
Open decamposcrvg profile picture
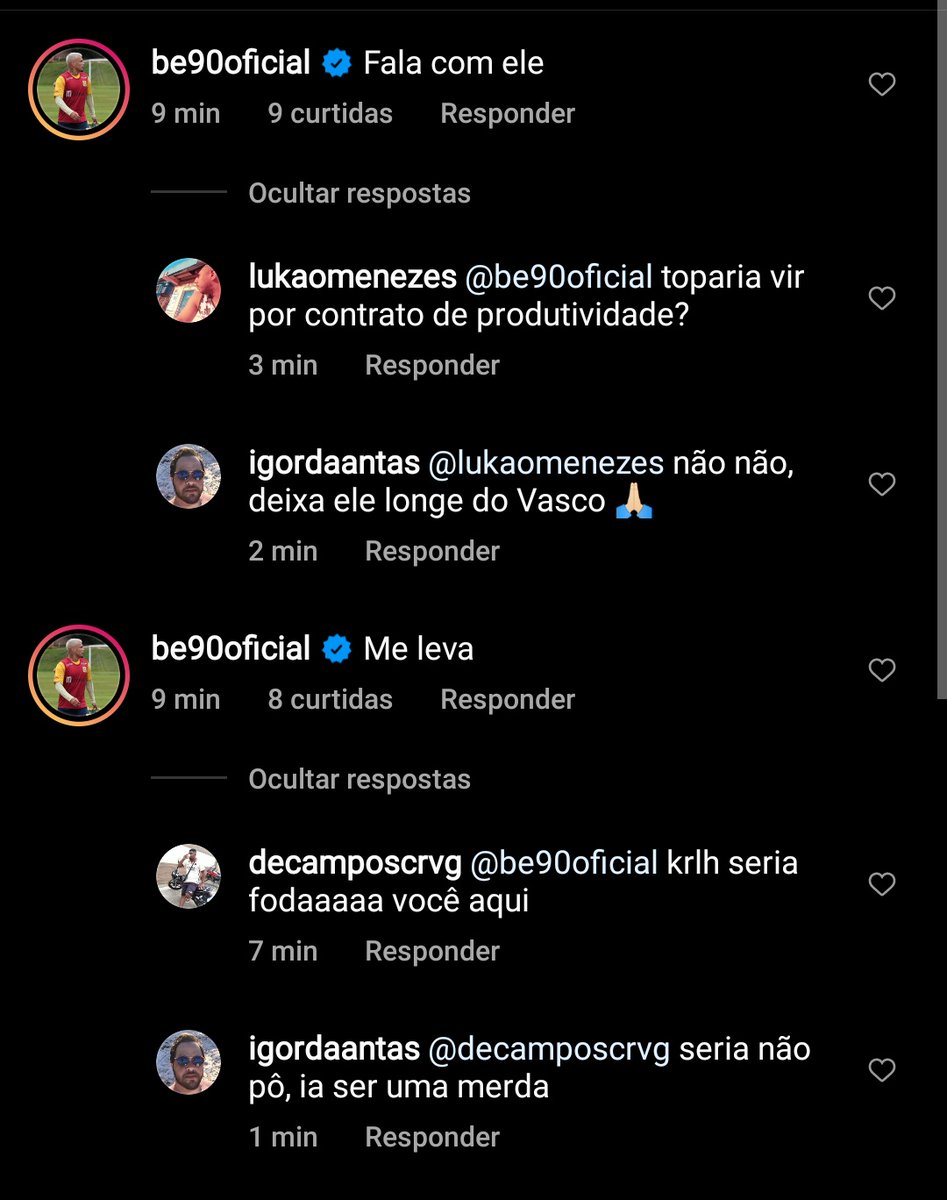[x=189, y=876]
